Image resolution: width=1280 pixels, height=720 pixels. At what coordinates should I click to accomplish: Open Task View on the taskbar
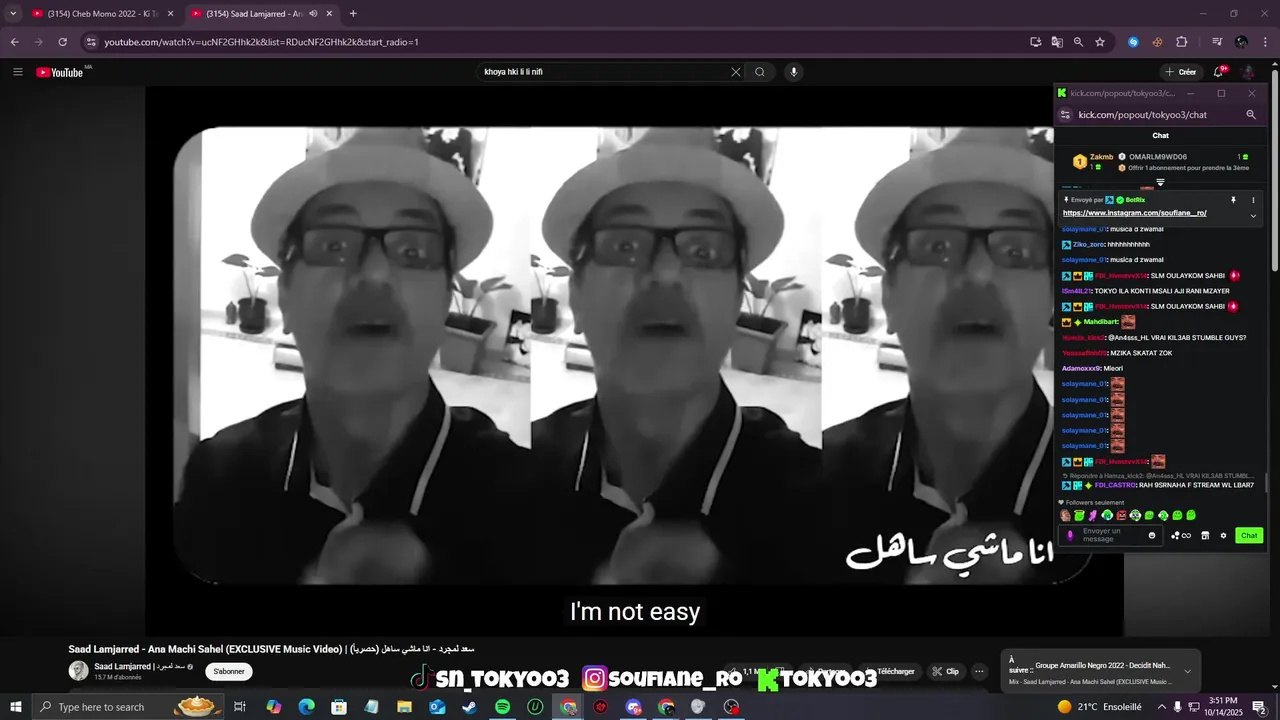pos(240,707)
